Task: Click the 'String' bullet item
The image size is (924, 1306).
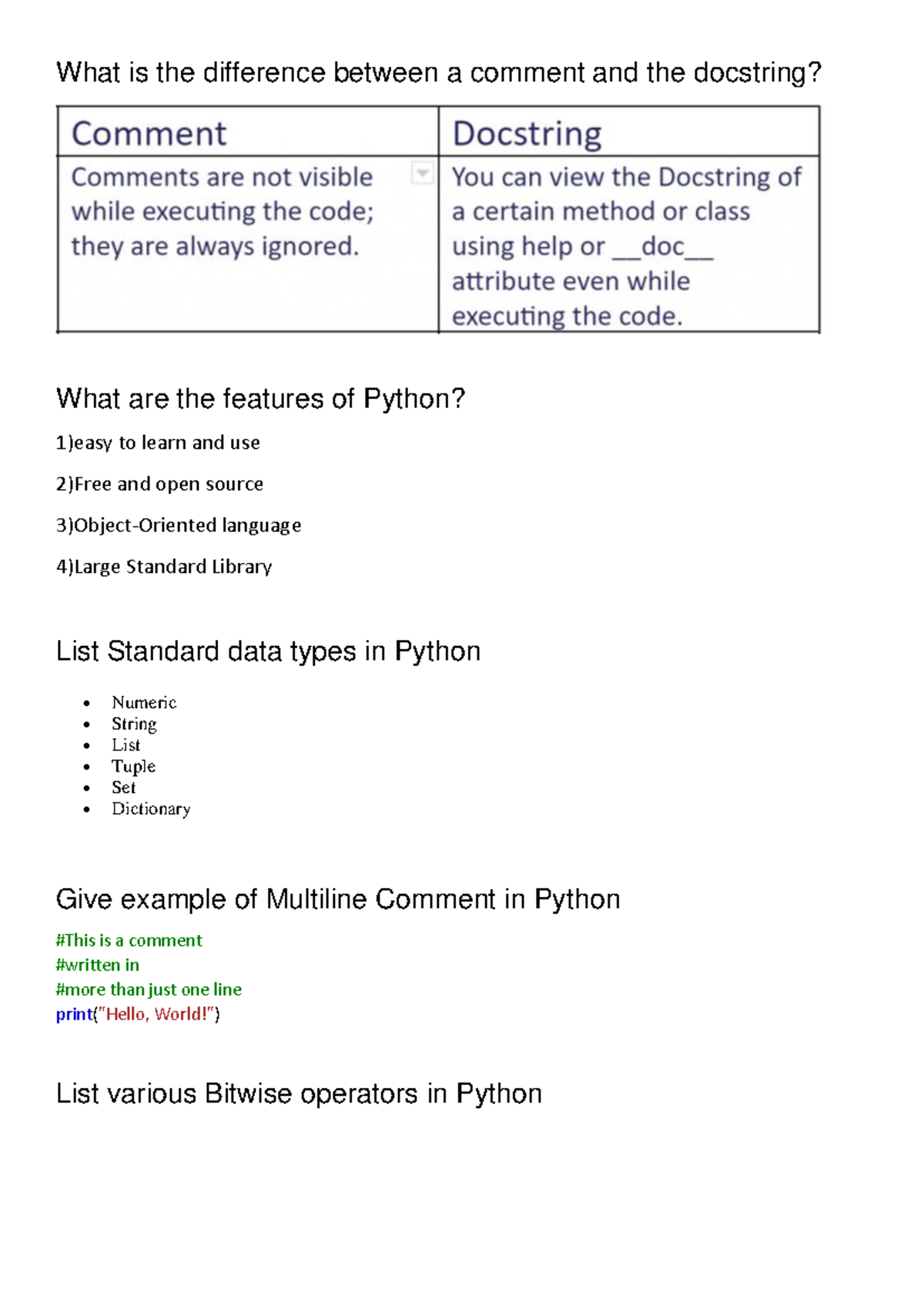Action: [134, 724]
